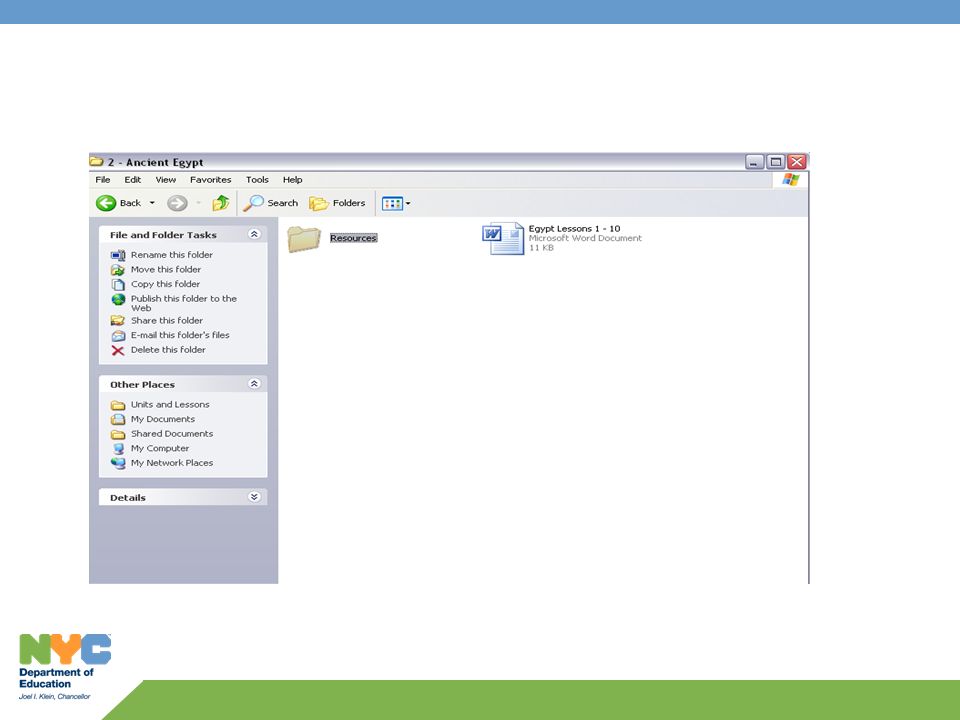Open the Views dropdown button
The width and height of the screenshot is (960, 720).
pos(396,203)
